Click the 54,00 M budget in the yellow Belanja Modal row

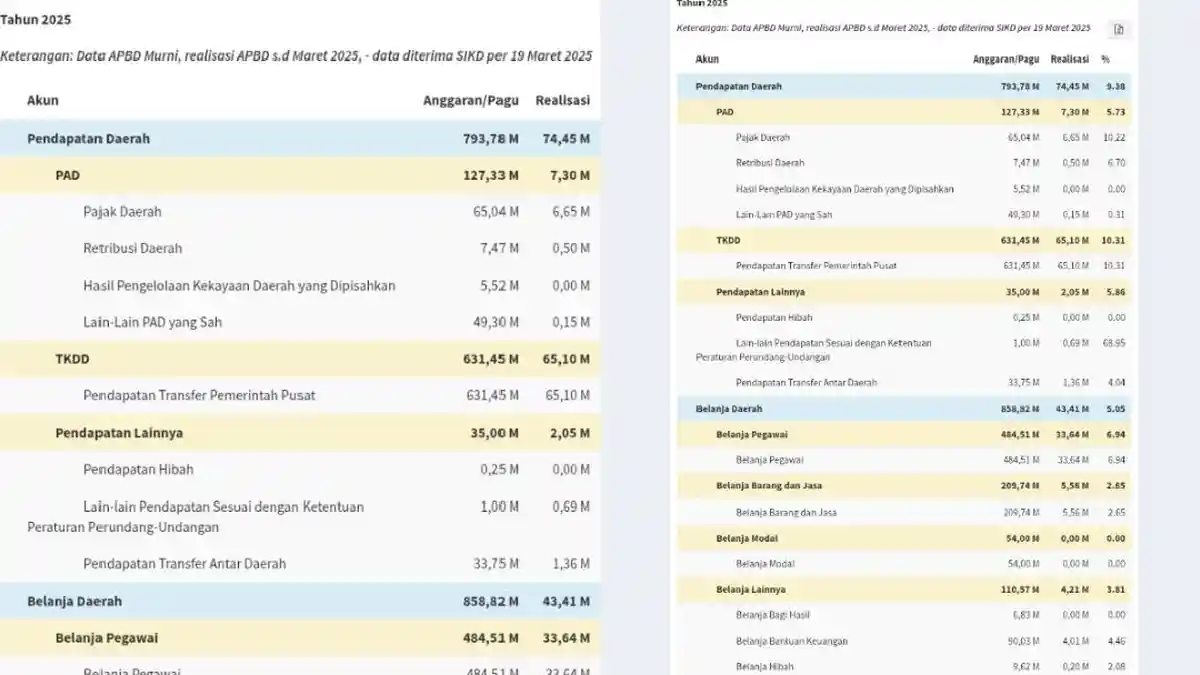click(x=1023, y=538)
